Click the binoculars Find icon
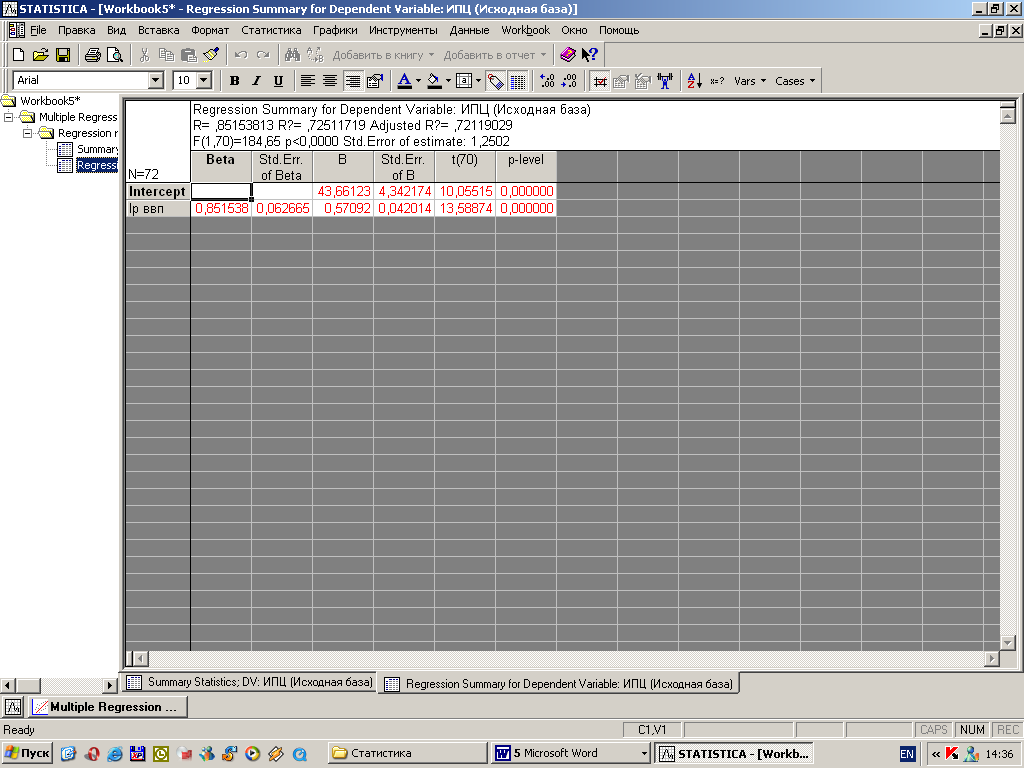Image resolution: width=1024 pixels, height=768 pixels. click(292, 55)
